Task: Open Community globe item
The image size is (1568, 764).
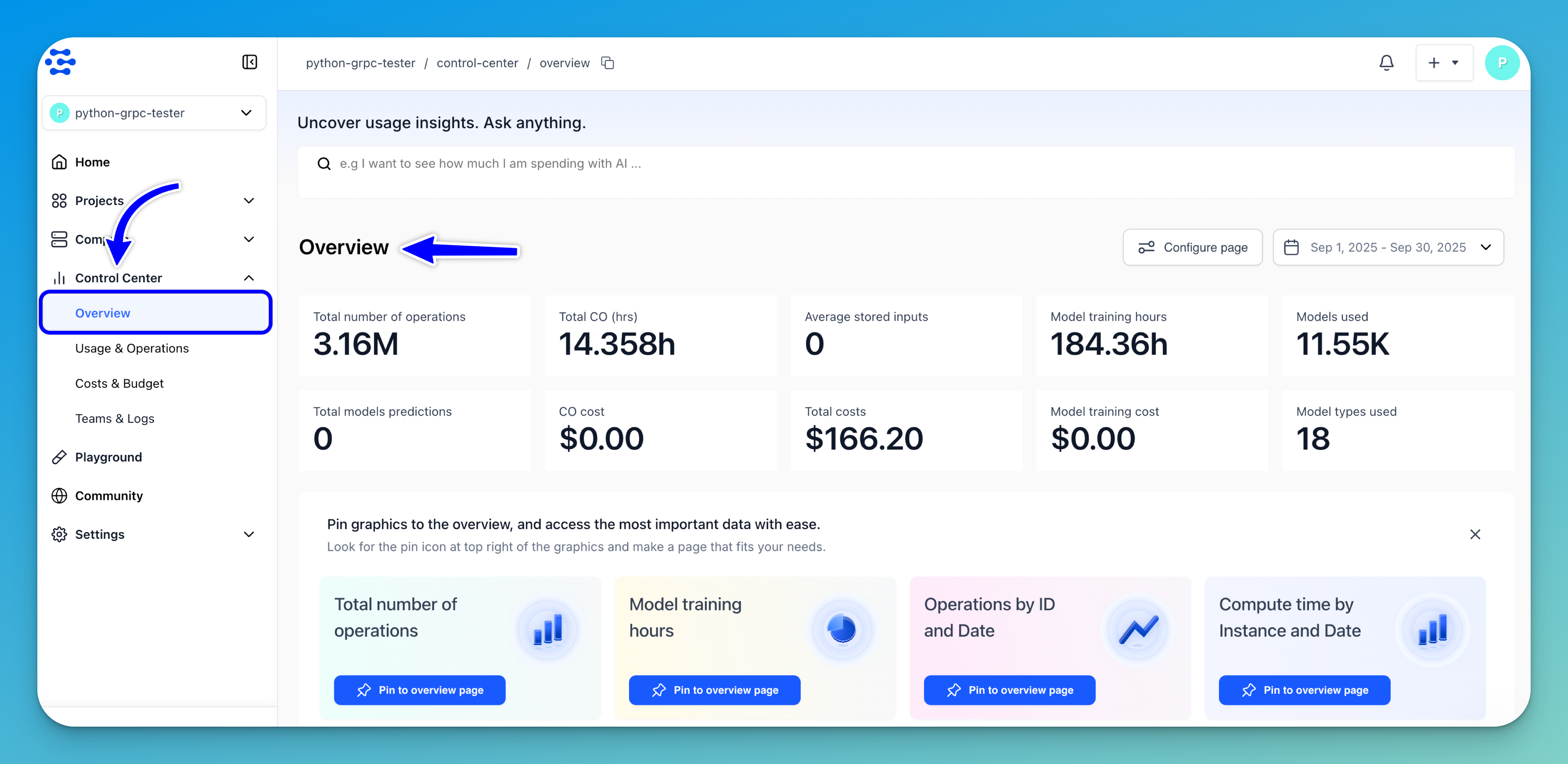Action: tap(108, 496)
